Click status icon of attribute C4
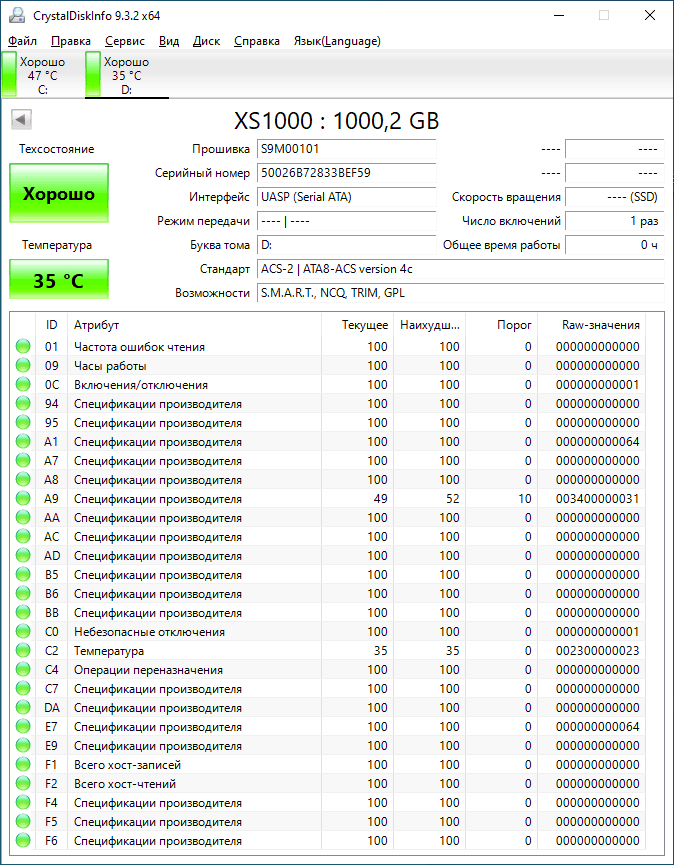 coord(23,670)
